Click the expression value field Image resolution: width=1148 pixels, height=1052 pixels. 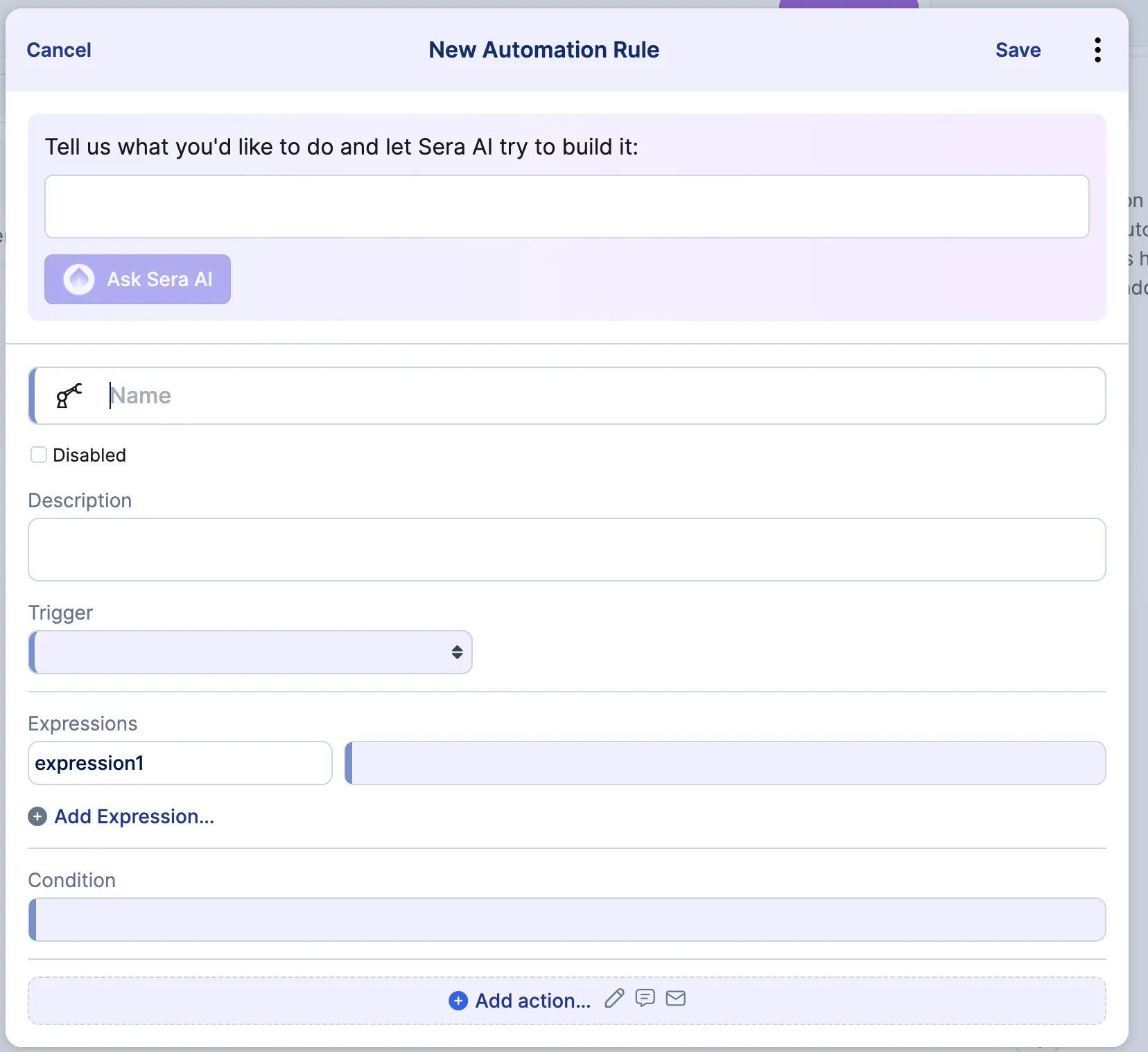[725, 763]
